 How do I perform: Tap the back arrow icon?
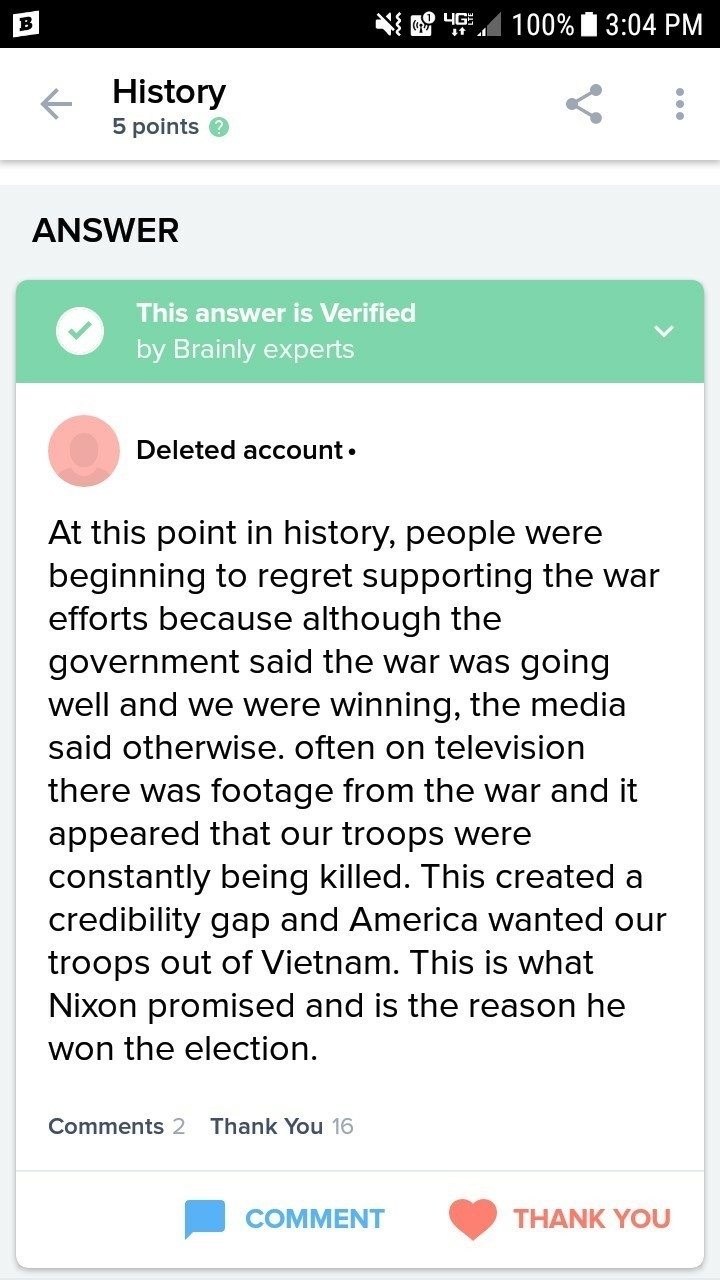click(x=56, y=104)
